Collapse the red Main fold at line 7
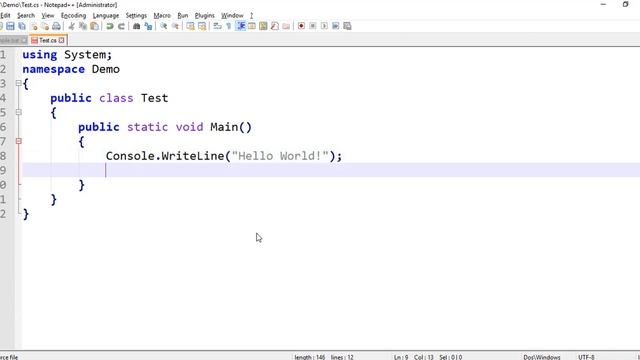The width and height of the screenshot is (640, 360). (x=18, y=141)
